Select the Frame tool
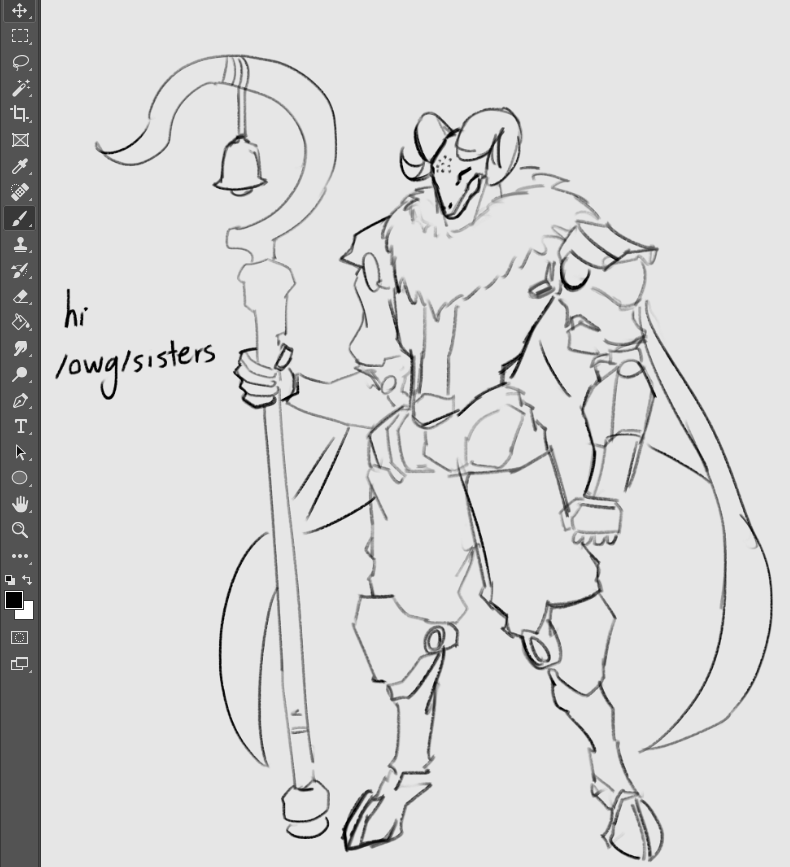This screenshot has height=867, width=790. tap(20, 140)
